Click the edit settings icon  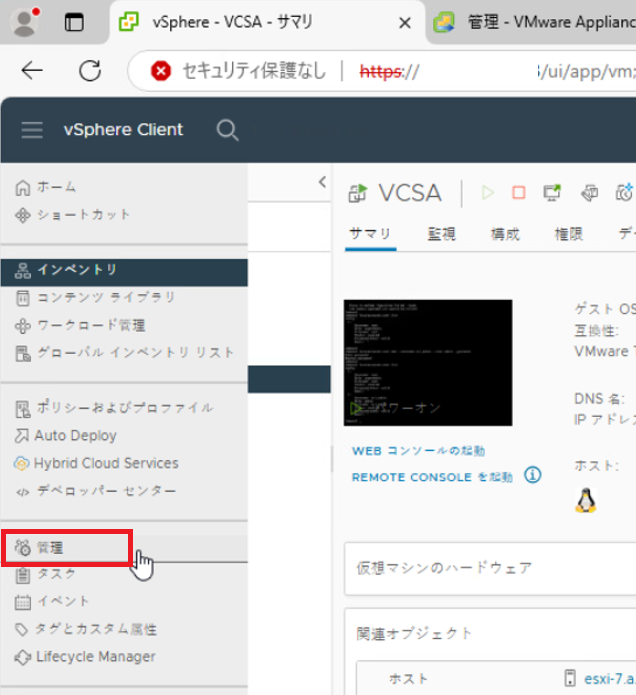589,193
